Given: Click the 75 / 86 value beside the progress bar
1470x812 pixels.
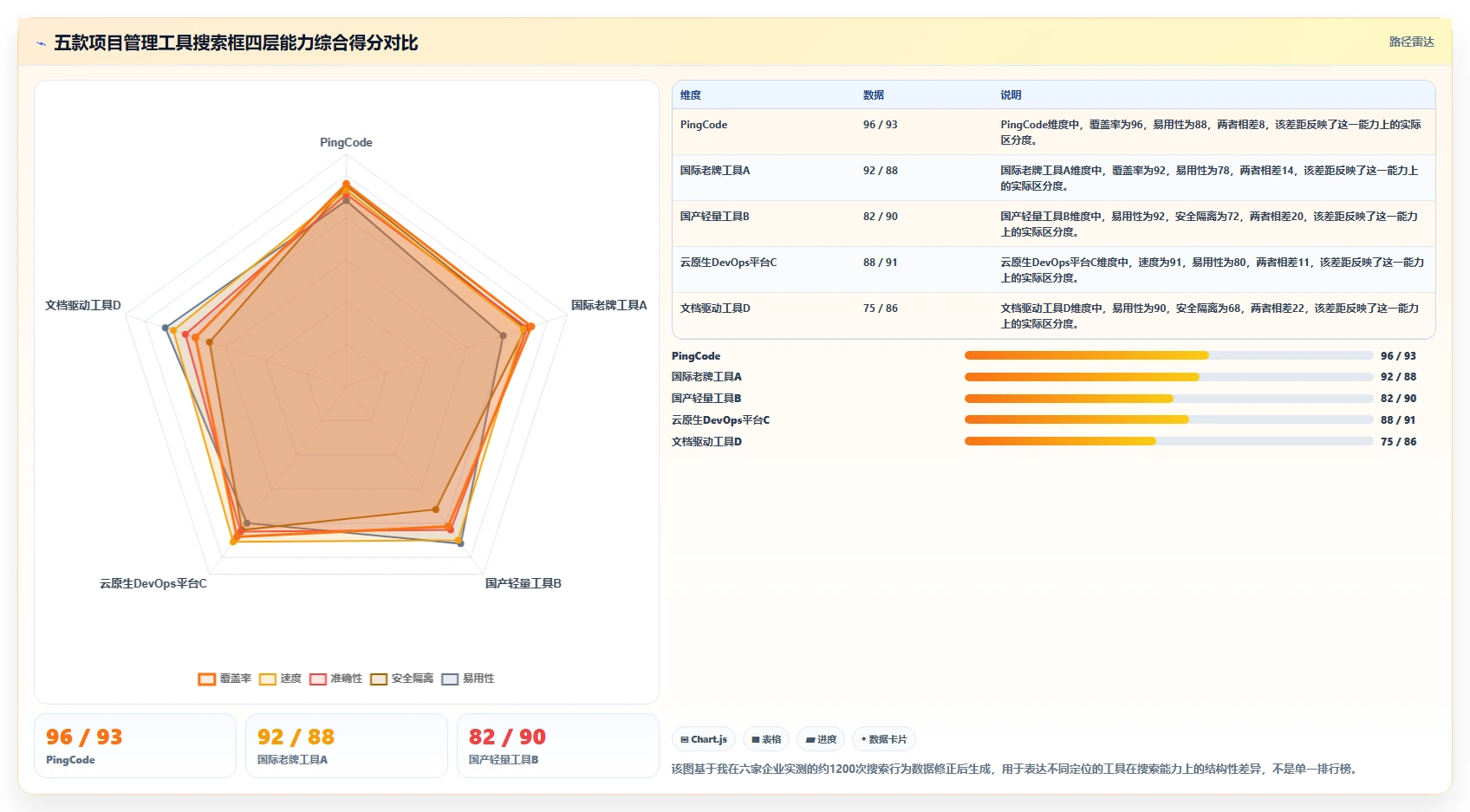Looking at the screenshot, I should tap(1398, 442).
